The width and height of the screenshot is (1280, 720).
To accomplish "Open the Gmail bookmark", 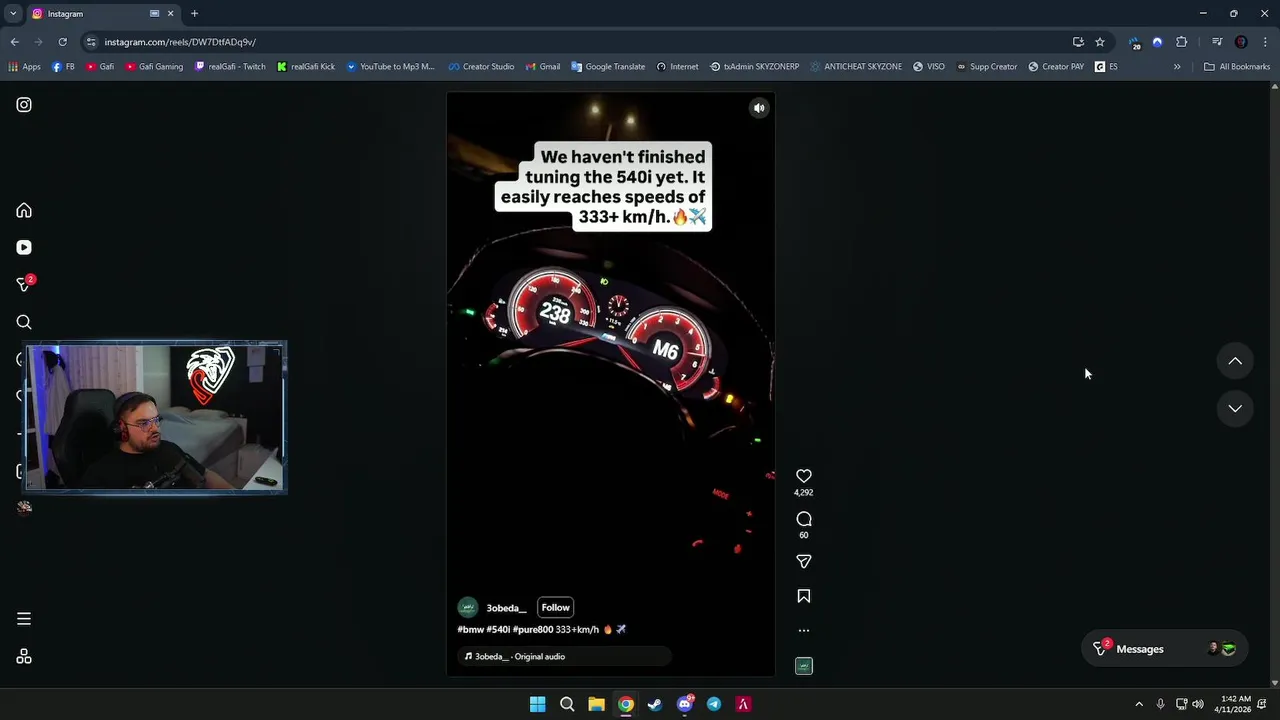I will 543,67.
